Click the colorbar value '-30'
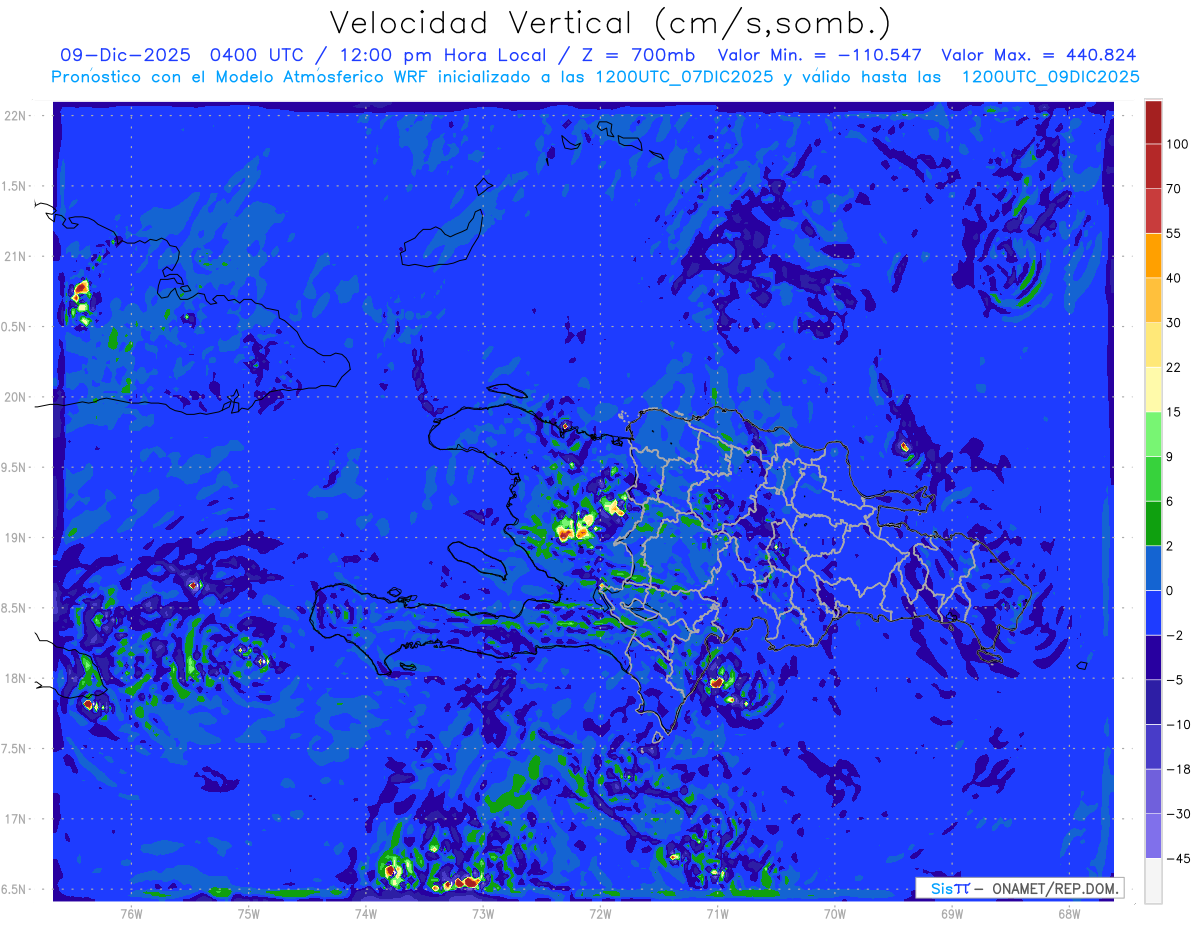 click(1177, 814)
